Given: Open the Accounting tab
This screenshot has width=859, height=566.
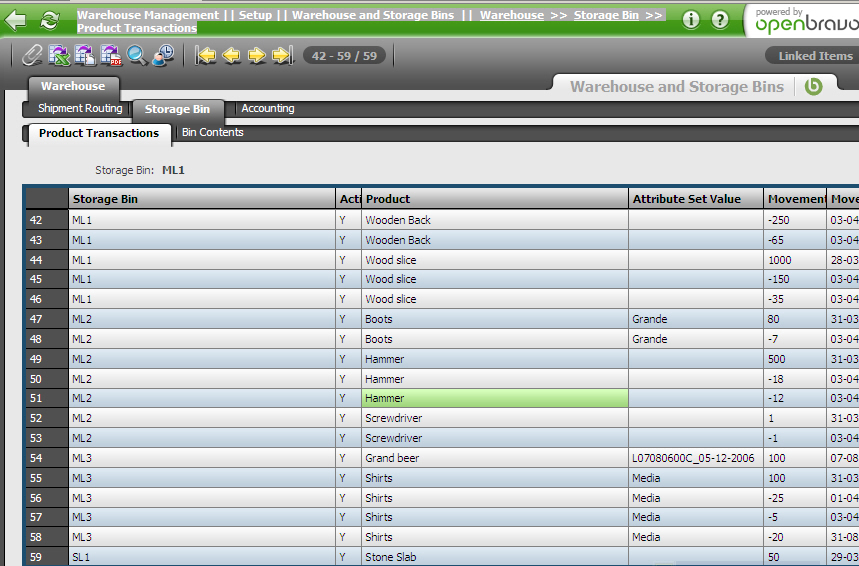Looking at the screenshot, I should click(x=267, y=109).
